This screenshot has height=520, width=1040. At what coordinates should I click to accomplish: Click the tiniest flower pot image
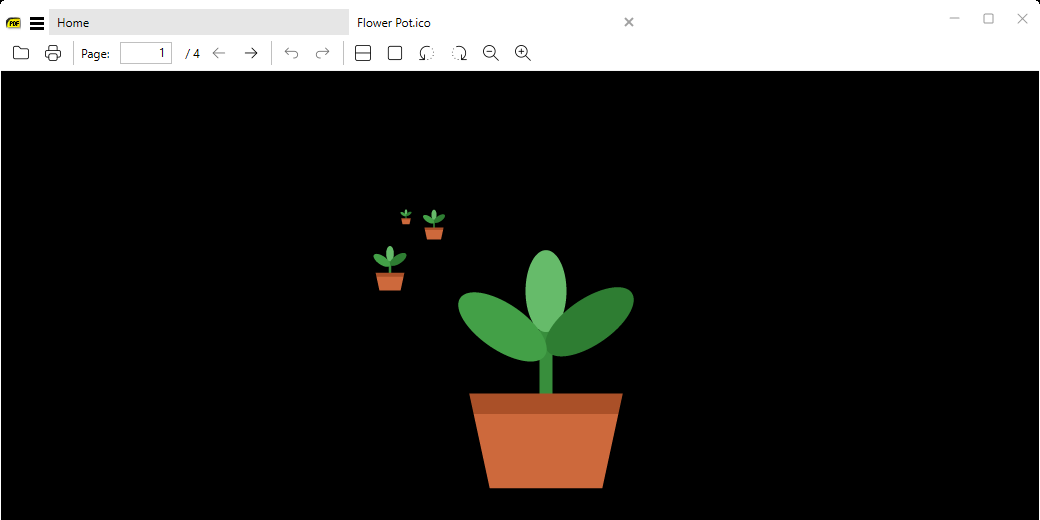(406, 217)
